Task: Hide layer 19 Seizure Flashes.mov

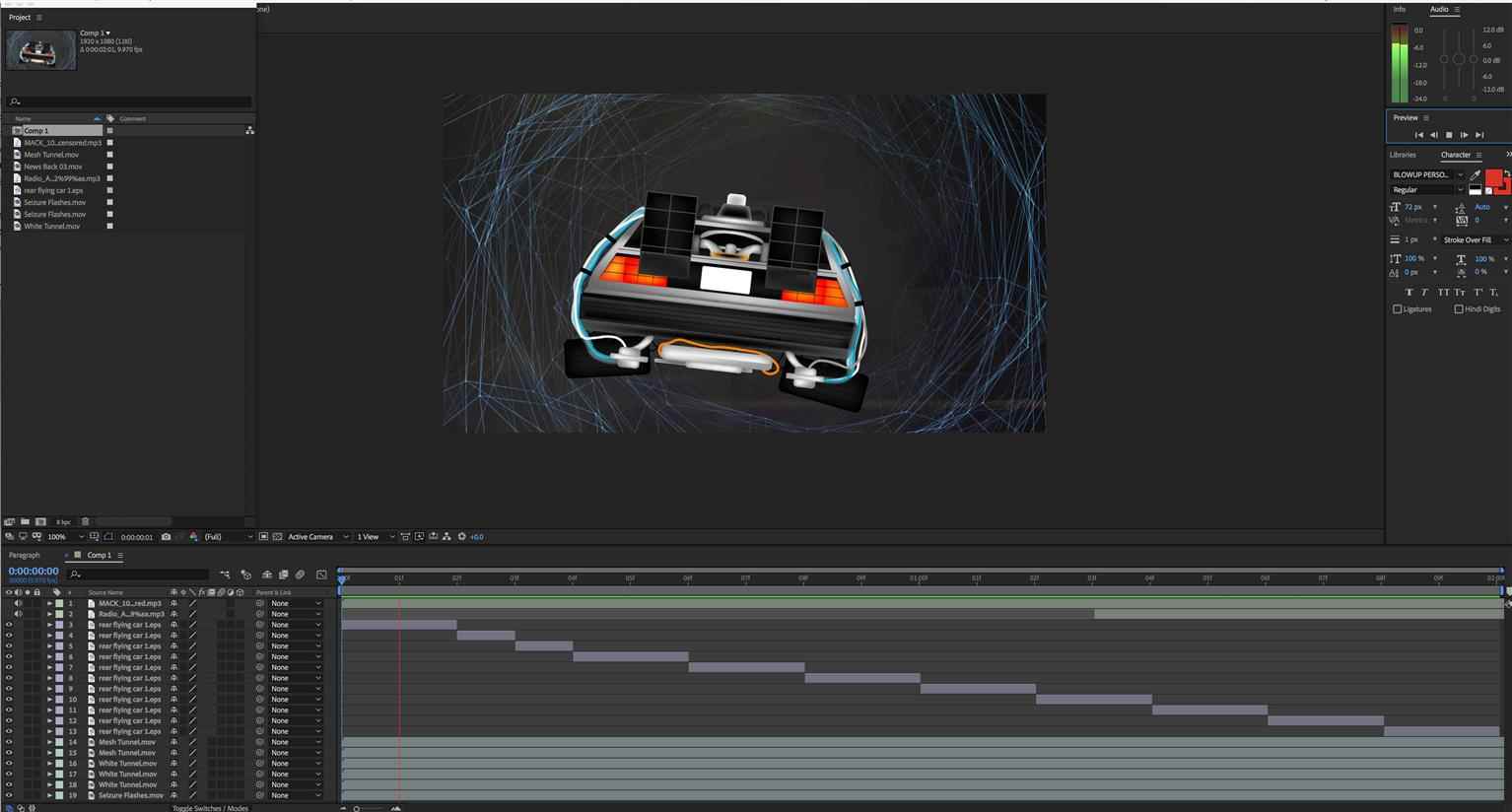Action: pos(9,795)
